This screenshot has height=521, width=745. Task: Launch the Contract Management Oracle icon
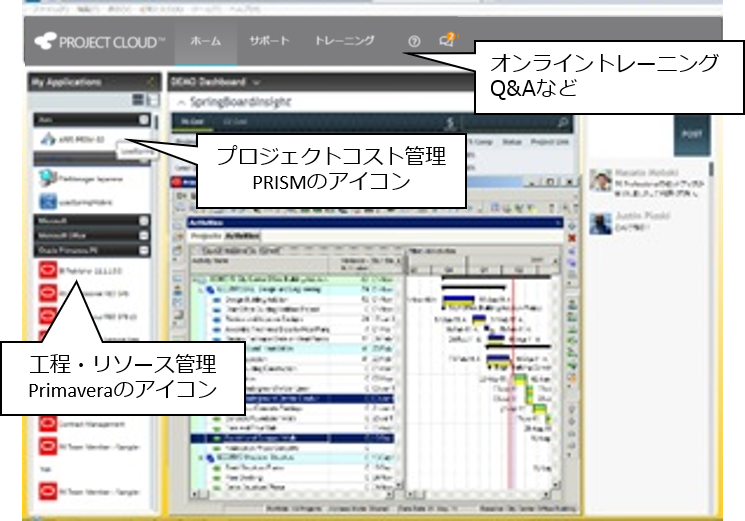(x=48, y=424)
